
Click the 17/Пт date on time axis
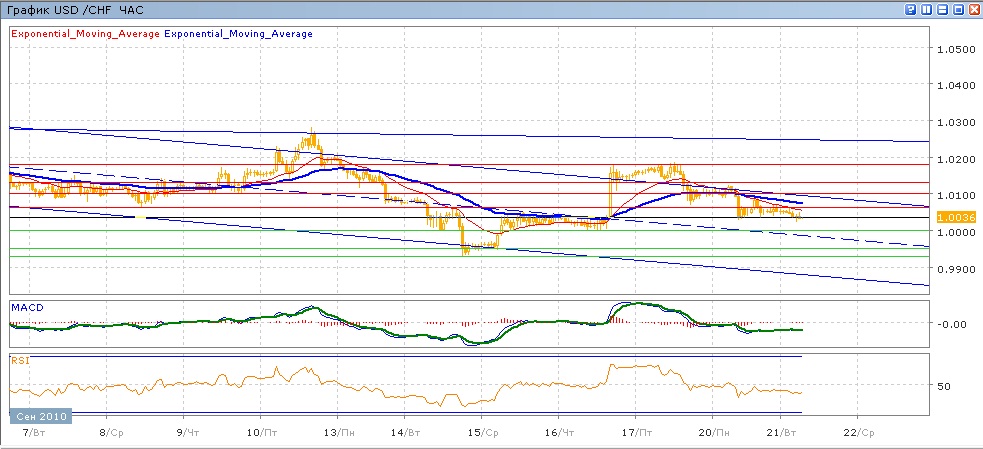(x=635, y=434)
